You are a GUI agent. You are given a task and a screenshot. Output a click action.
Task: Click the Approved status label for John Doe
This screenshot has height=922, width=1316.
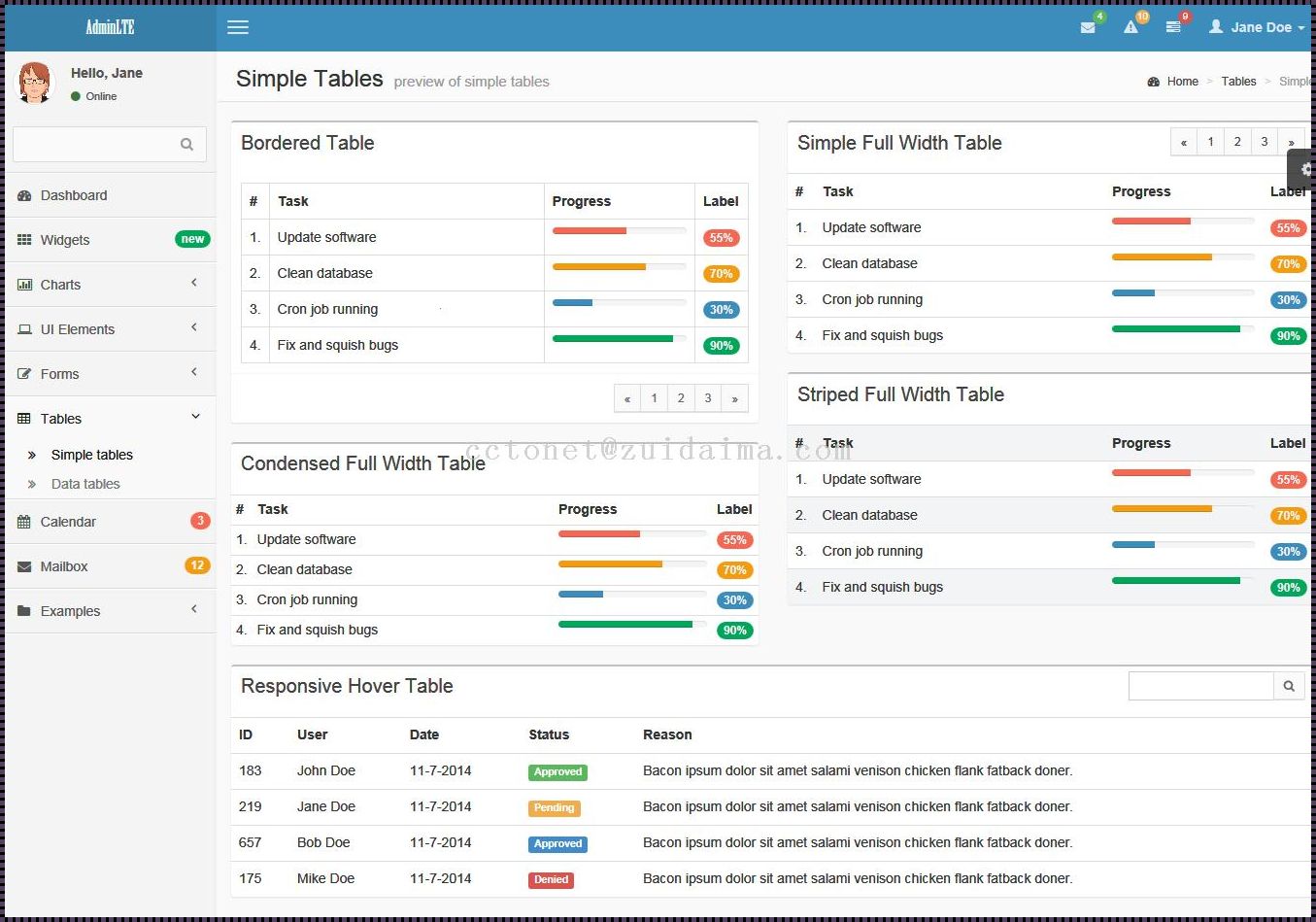pos(557,772)
